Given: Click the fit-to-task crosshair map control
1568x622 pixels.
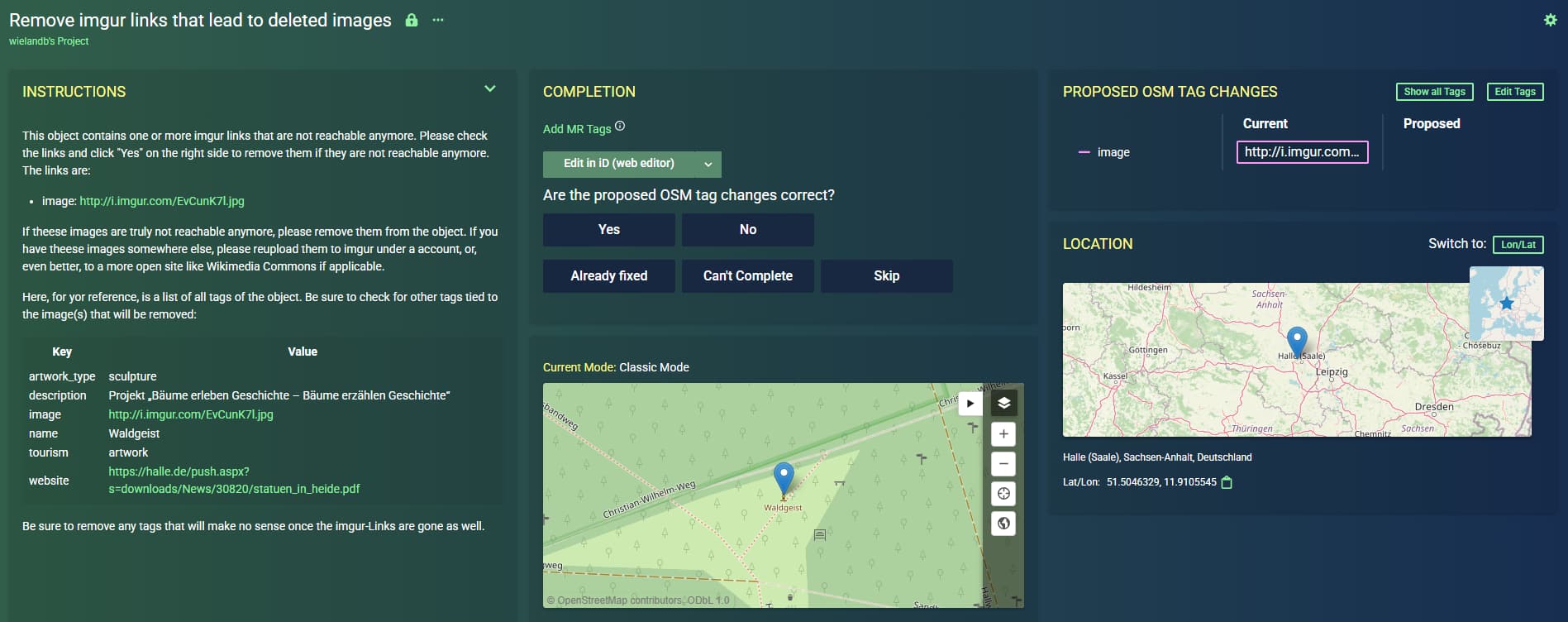Looking at the screenshot, I should click(1003, 494).
